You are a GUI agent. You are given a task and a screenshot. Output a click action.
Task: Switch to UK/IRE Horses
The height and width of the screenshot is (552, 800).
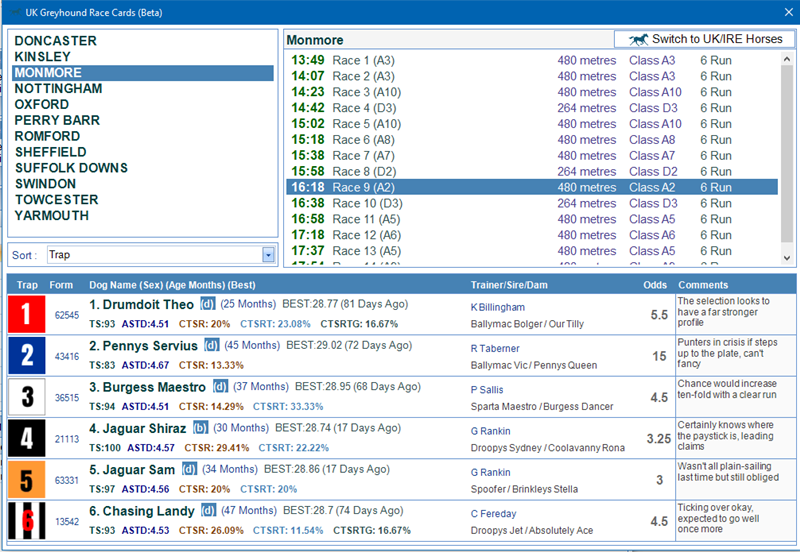pos(705,39)
